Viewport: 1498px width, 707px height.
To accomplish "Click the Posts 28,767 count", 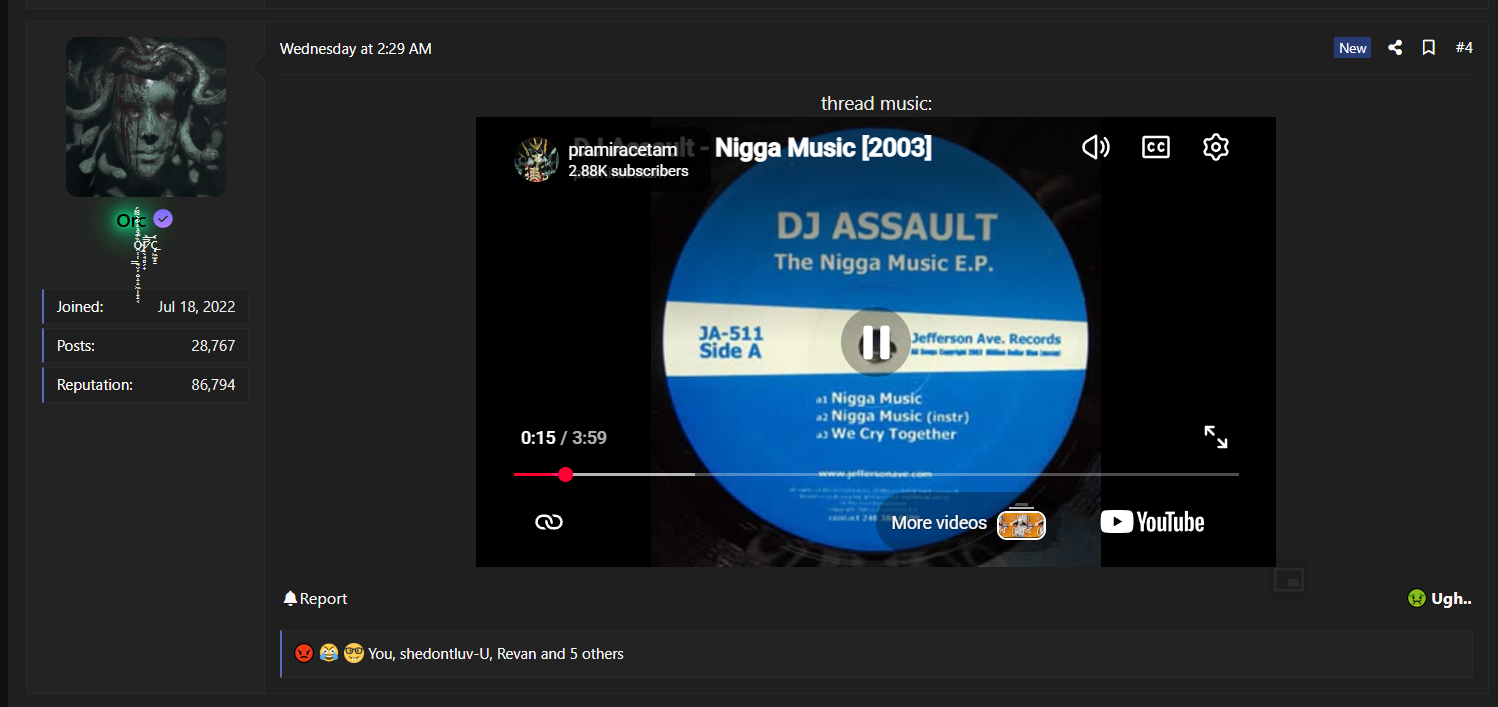I will click(213, 345).
